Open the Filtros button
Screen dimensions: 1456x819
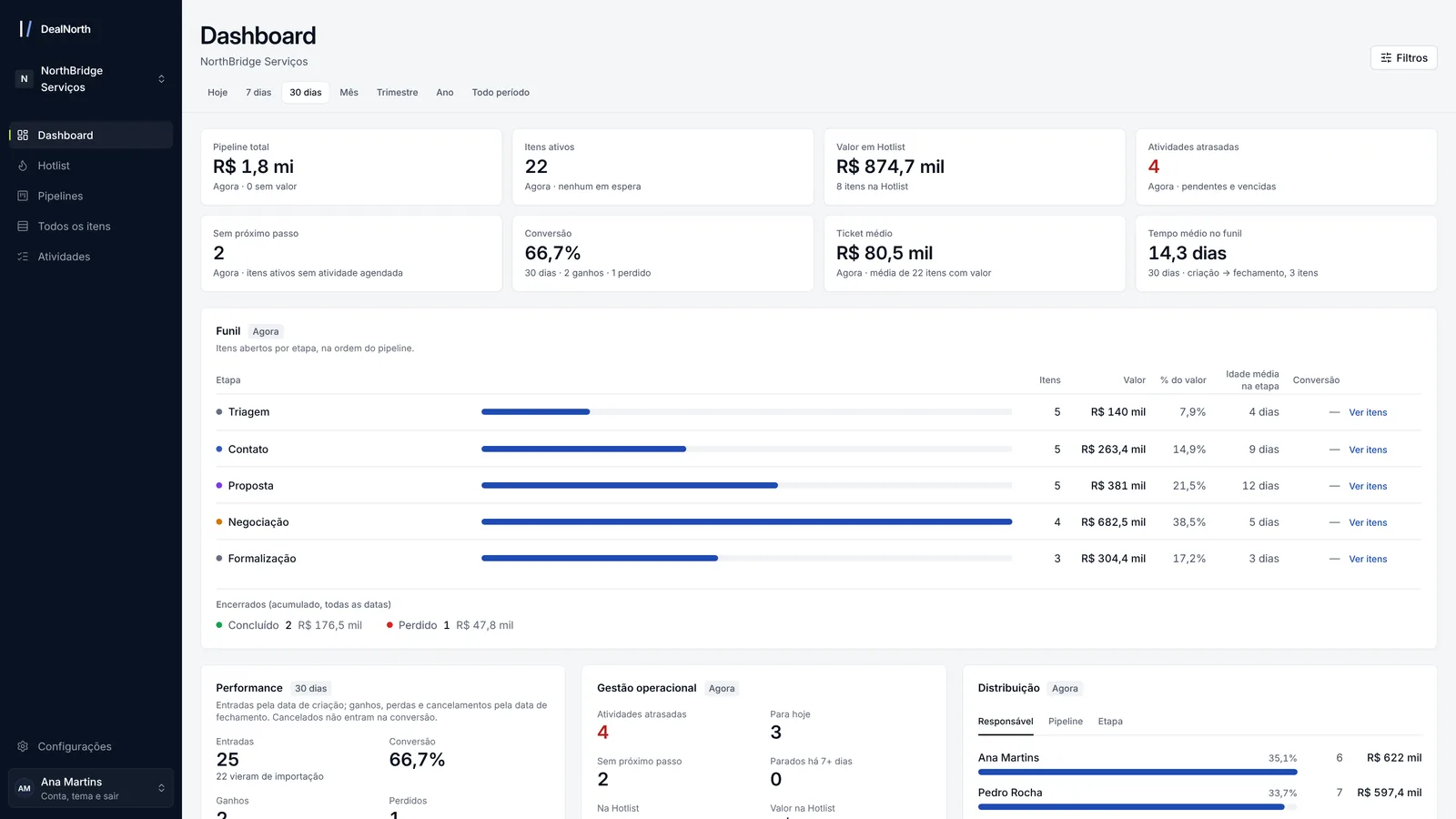click(x=1404, y=57)
